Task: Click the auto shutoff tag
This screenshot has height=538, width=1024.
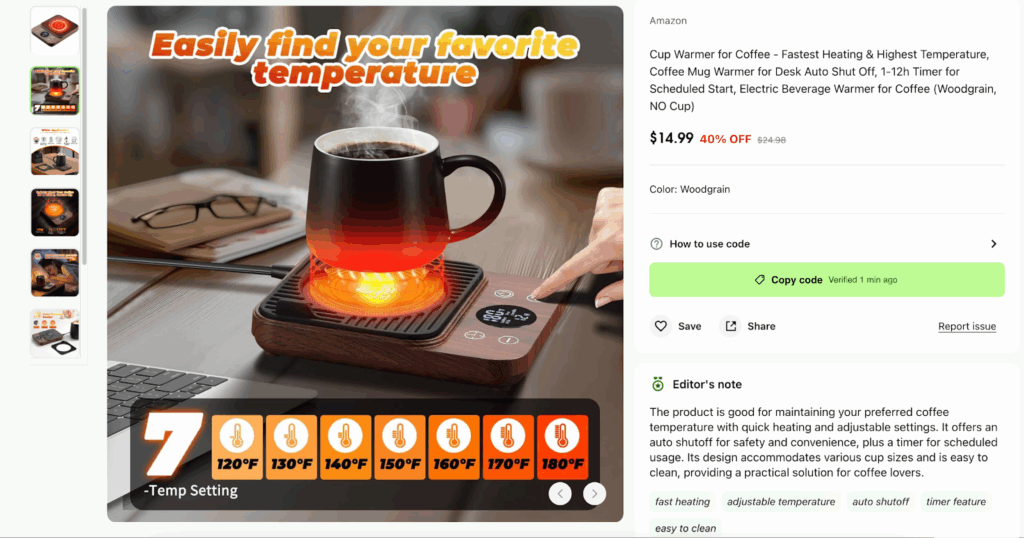Action: (x=880, y=501)
